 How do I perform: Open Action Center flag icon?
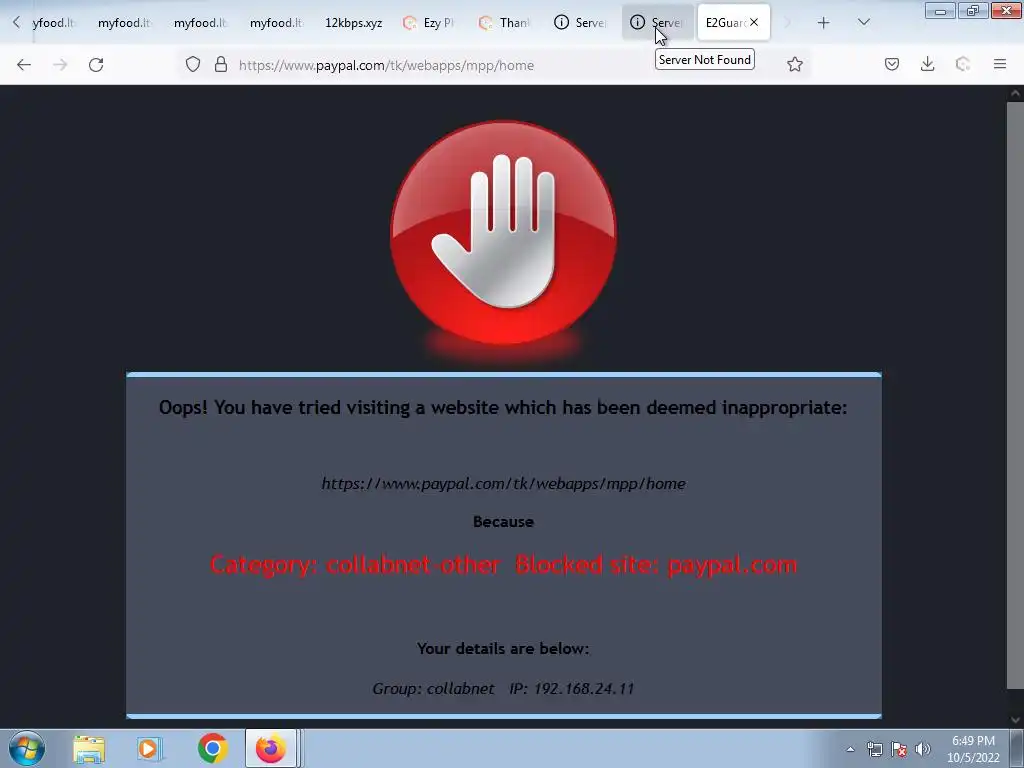(x=899, y=749)
